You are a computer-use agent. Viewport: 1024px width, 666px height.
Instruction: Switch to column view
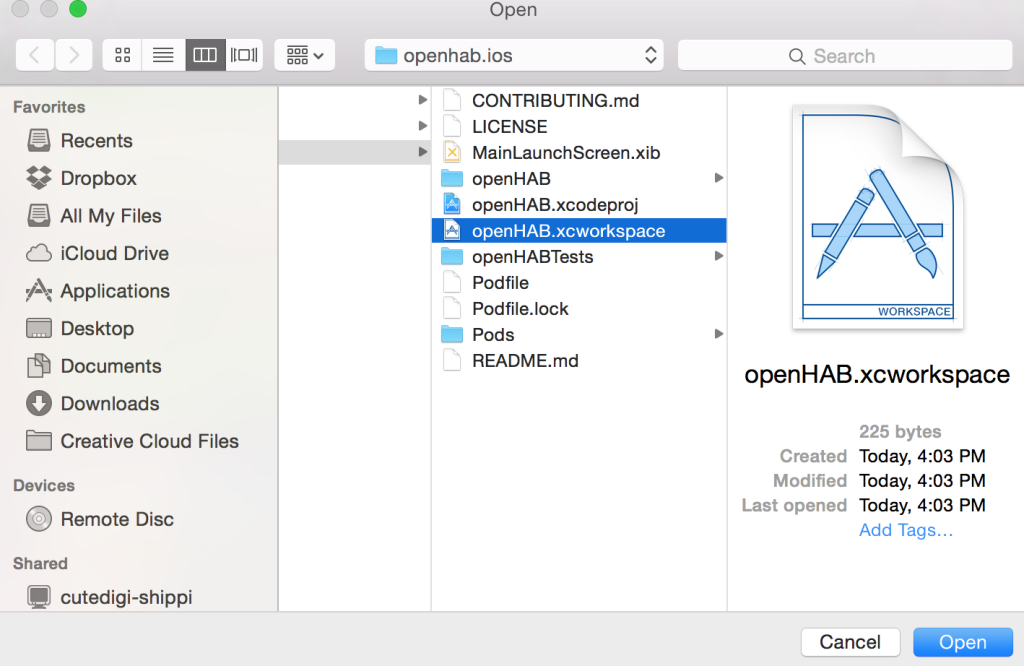click(x=205, y=55)
